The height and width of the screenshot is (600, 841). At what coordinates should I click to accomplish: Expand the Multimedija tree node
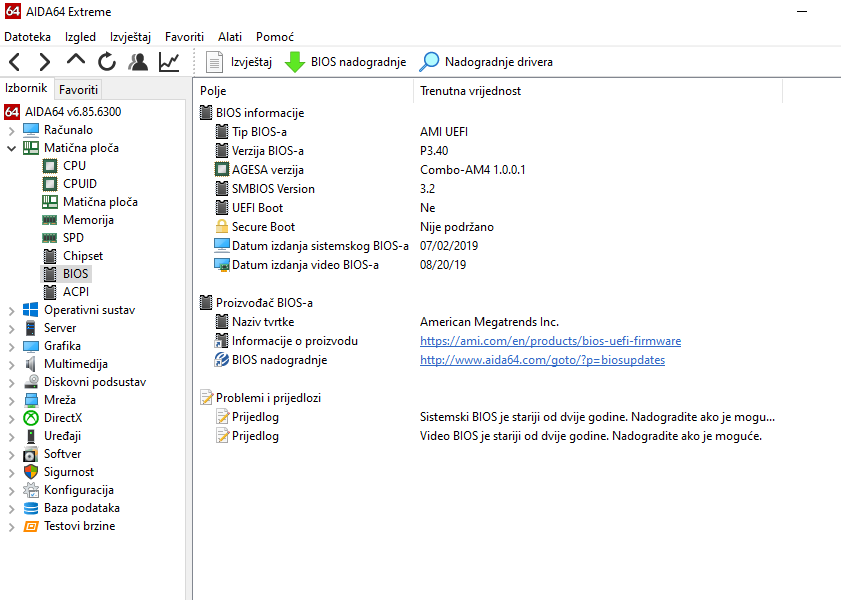(x=11, y=365)
